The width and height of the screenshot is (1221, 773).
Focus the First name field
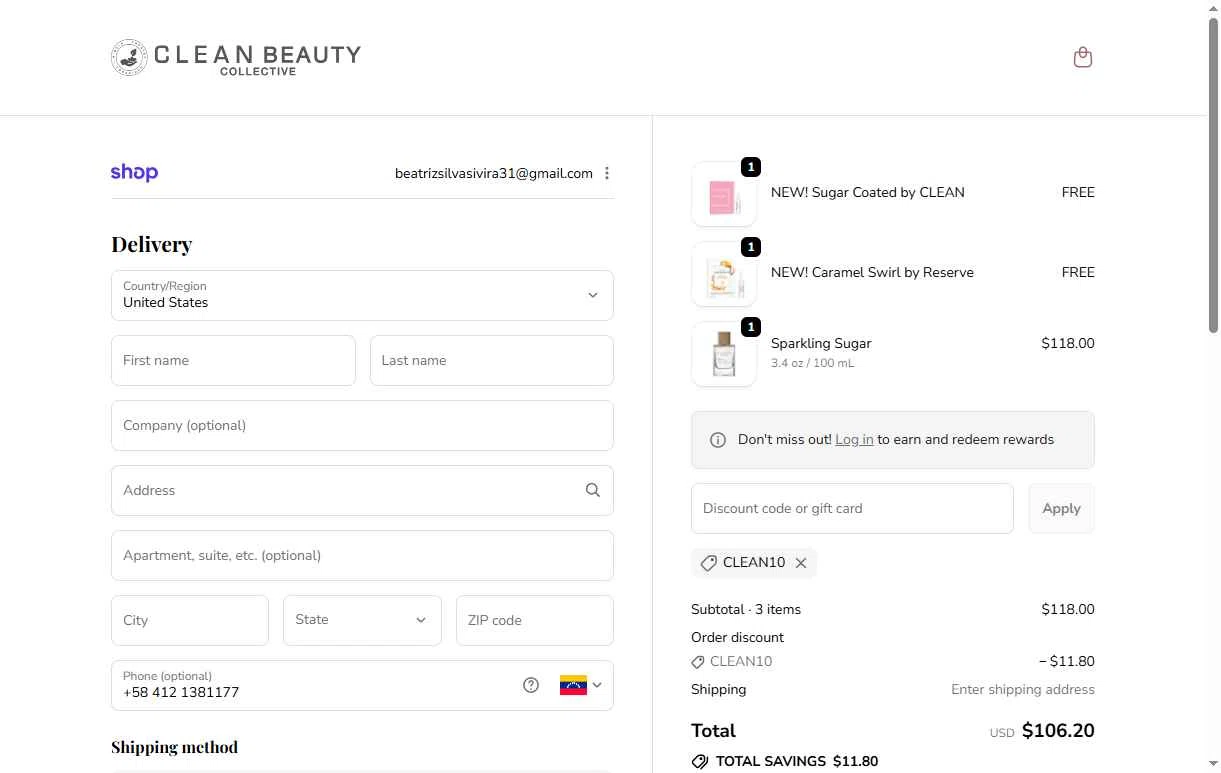pos(233,360)
